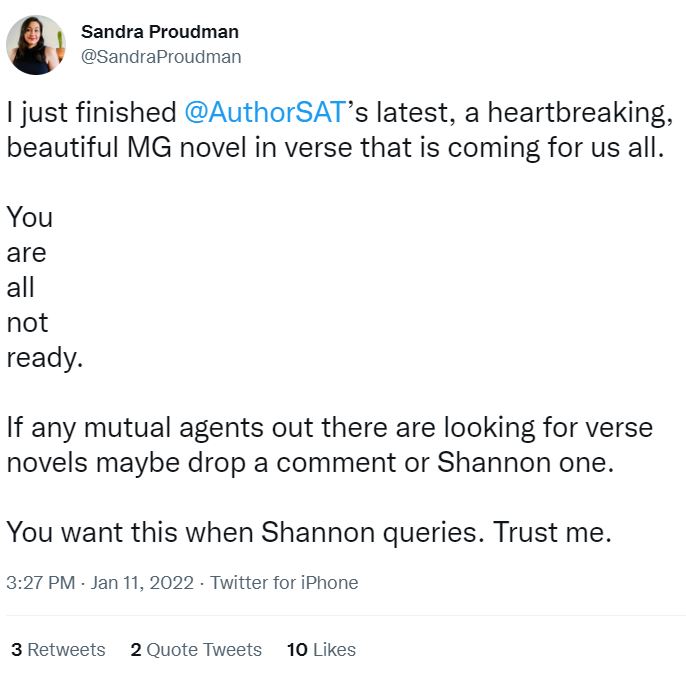Open Sandra Proudman's profile avatar photo
This screenshot has width=686, height=675.
click(36, 45)
